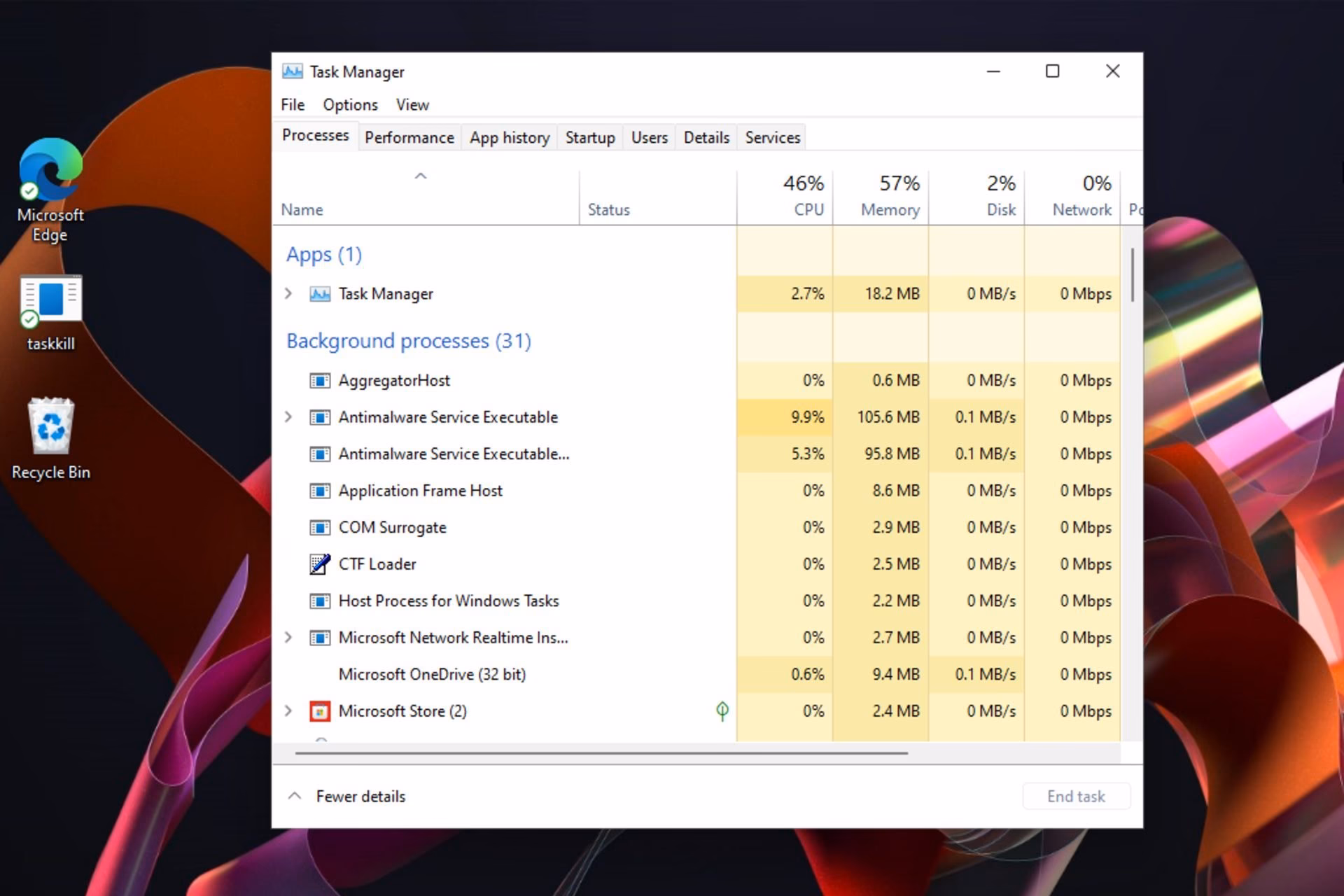Click the Task Manager title bar icon
Screen dimensions: 1344x896
(292, 71)
